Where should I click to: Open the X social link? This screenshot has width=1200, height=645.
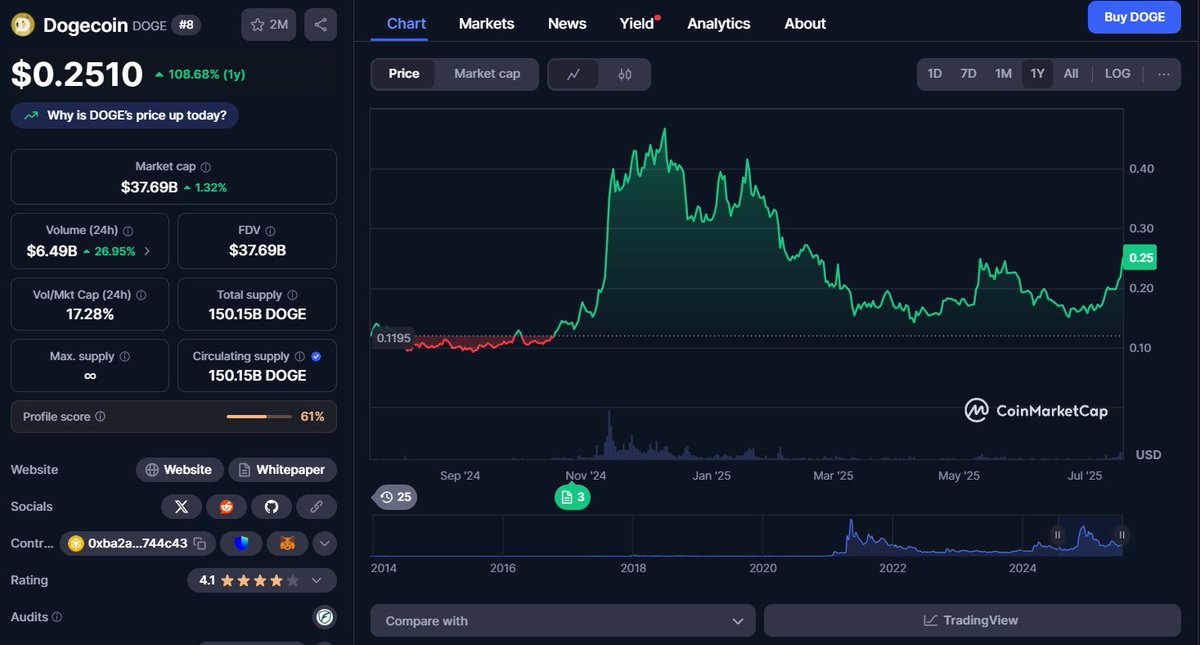click(x=181, y=507)
